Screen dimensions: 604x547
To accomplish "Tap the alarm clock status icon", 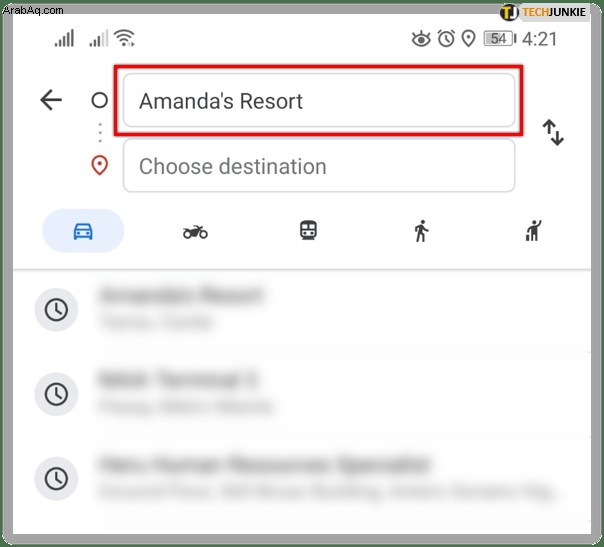I will tap(446, 39).
